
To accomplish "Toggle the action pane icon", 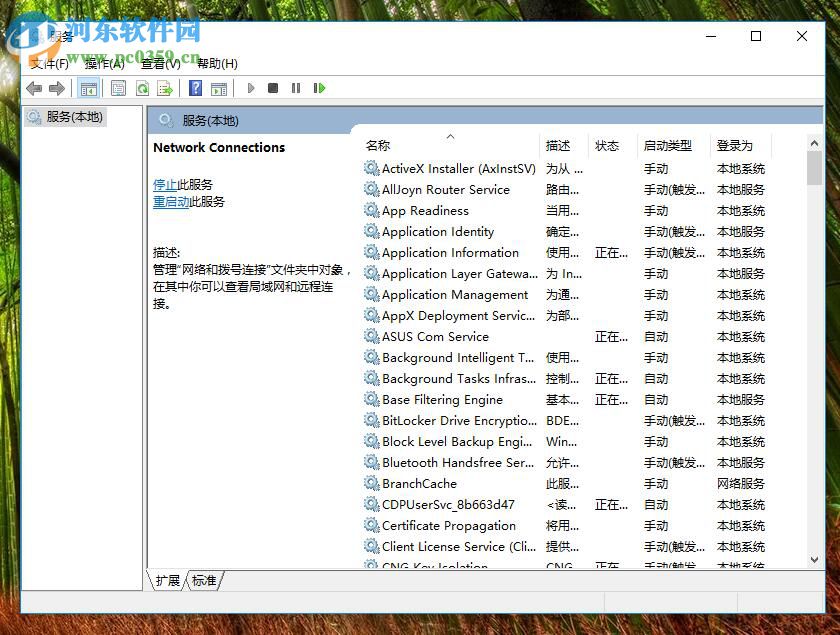I will (219, 88).
